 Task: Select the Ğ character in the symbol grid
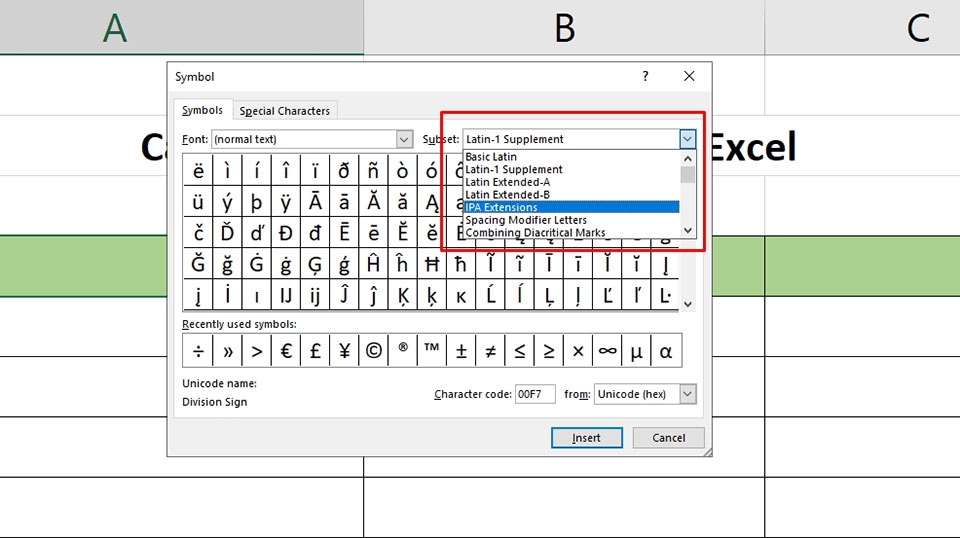pos(198,263)
